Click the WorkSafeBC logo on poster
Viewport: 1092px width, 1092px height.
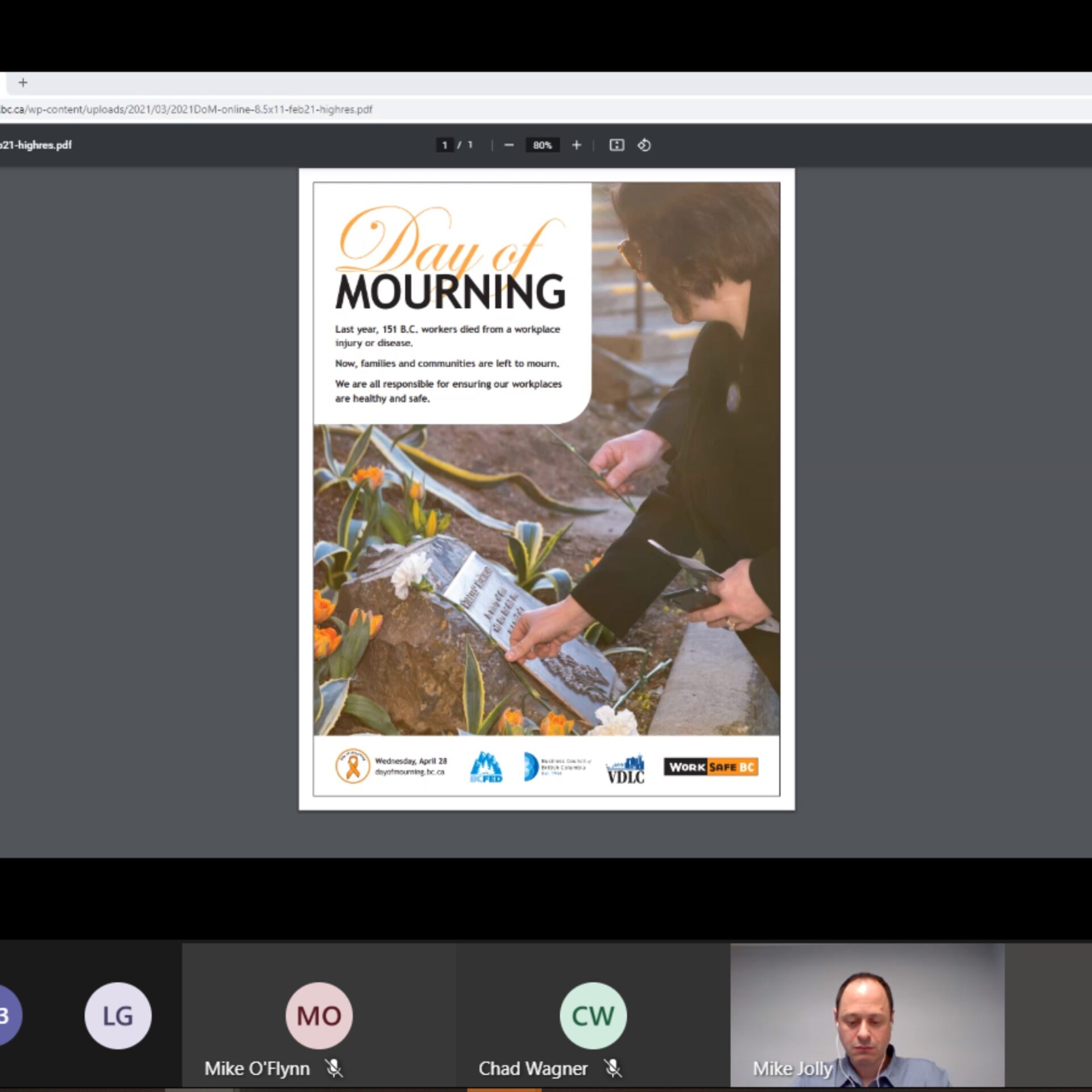pos(710,767)
